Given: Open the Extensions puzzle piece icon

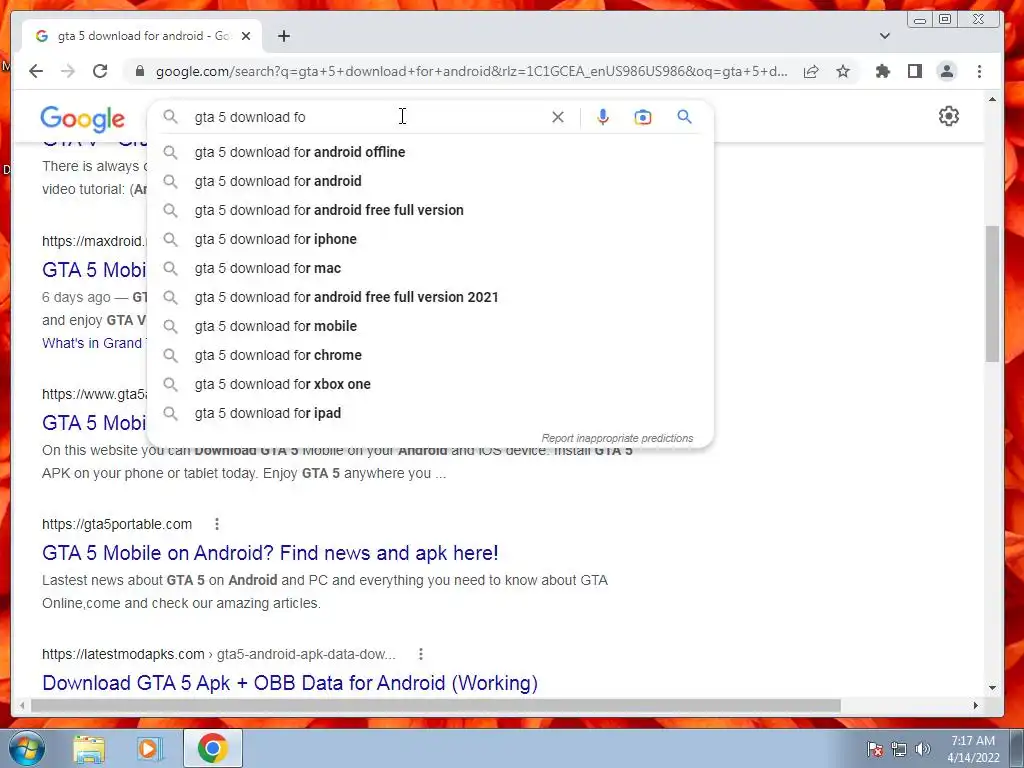Looking at the screenshot, I should click(x=883, y=71).
